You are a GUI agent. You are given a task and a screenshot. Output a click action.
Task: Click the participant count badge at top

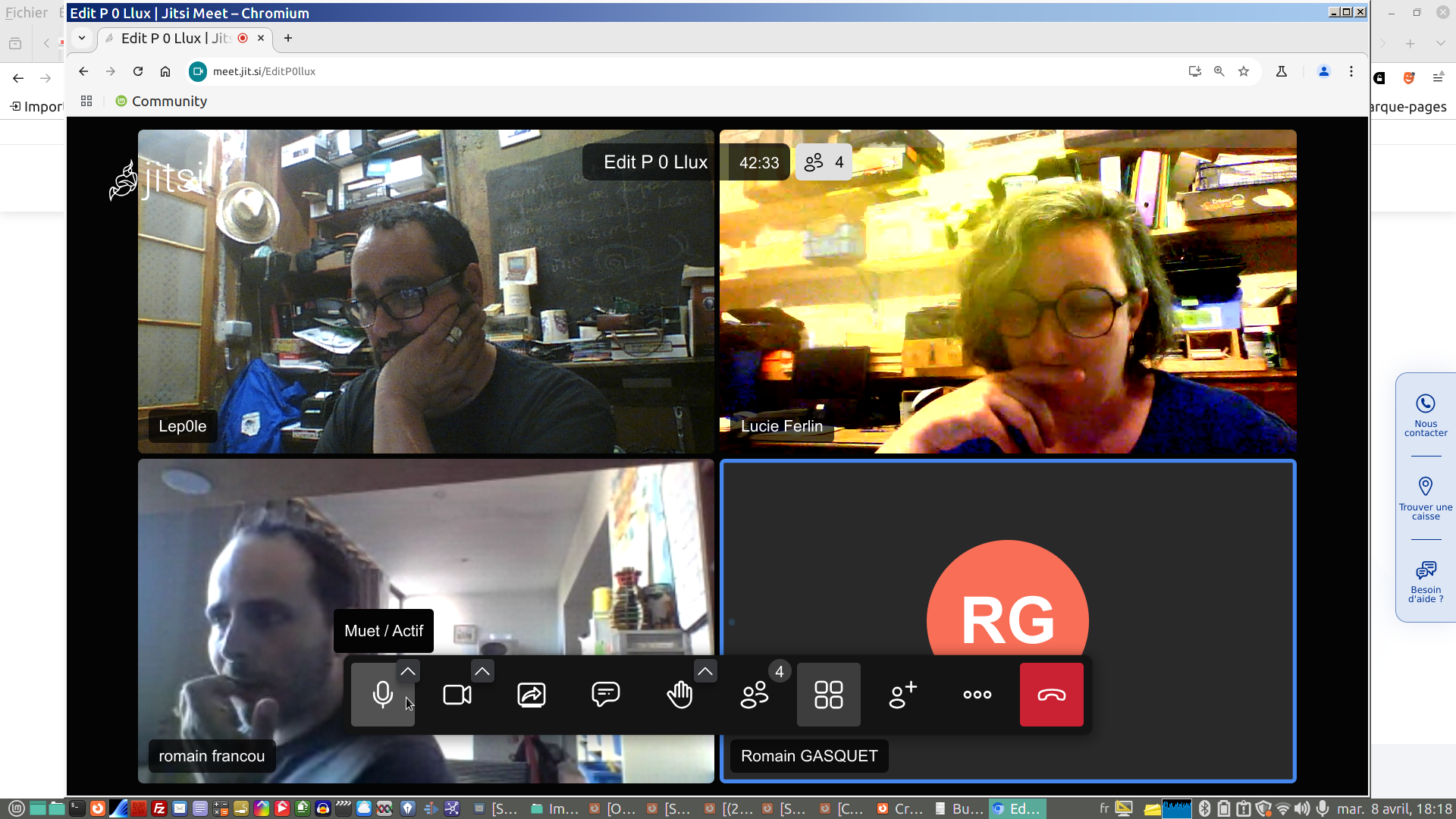click(x=824, y=162)
